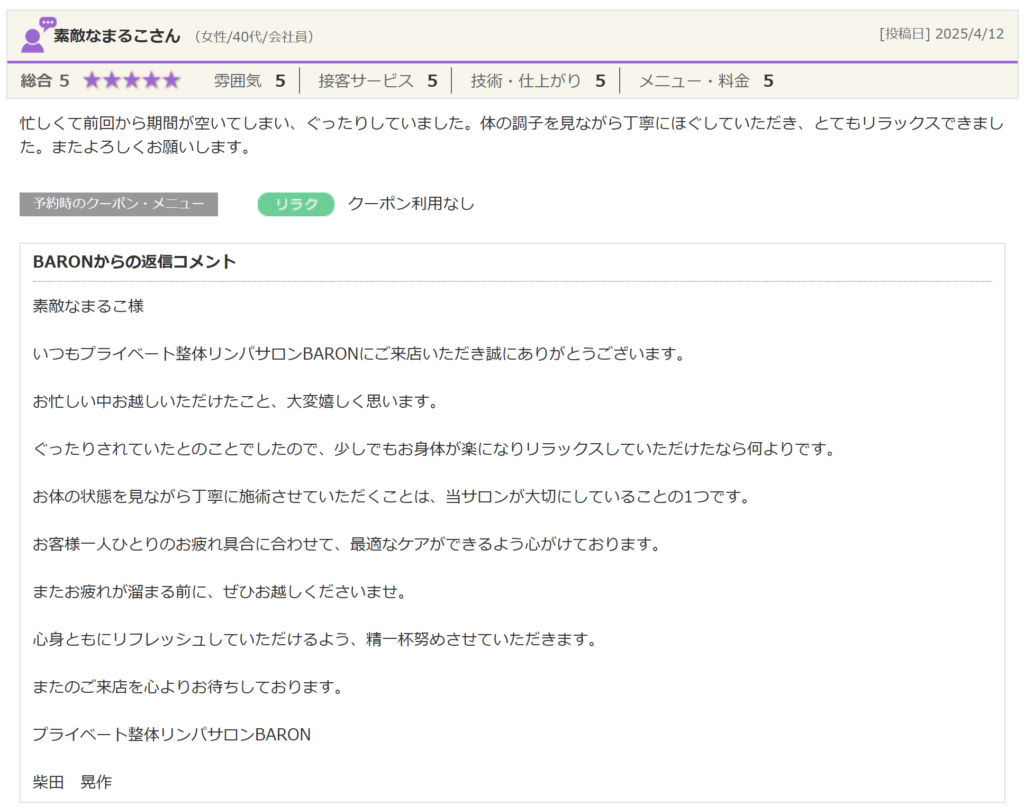Click the BARONからの返信コメント heading

point(134,262)
